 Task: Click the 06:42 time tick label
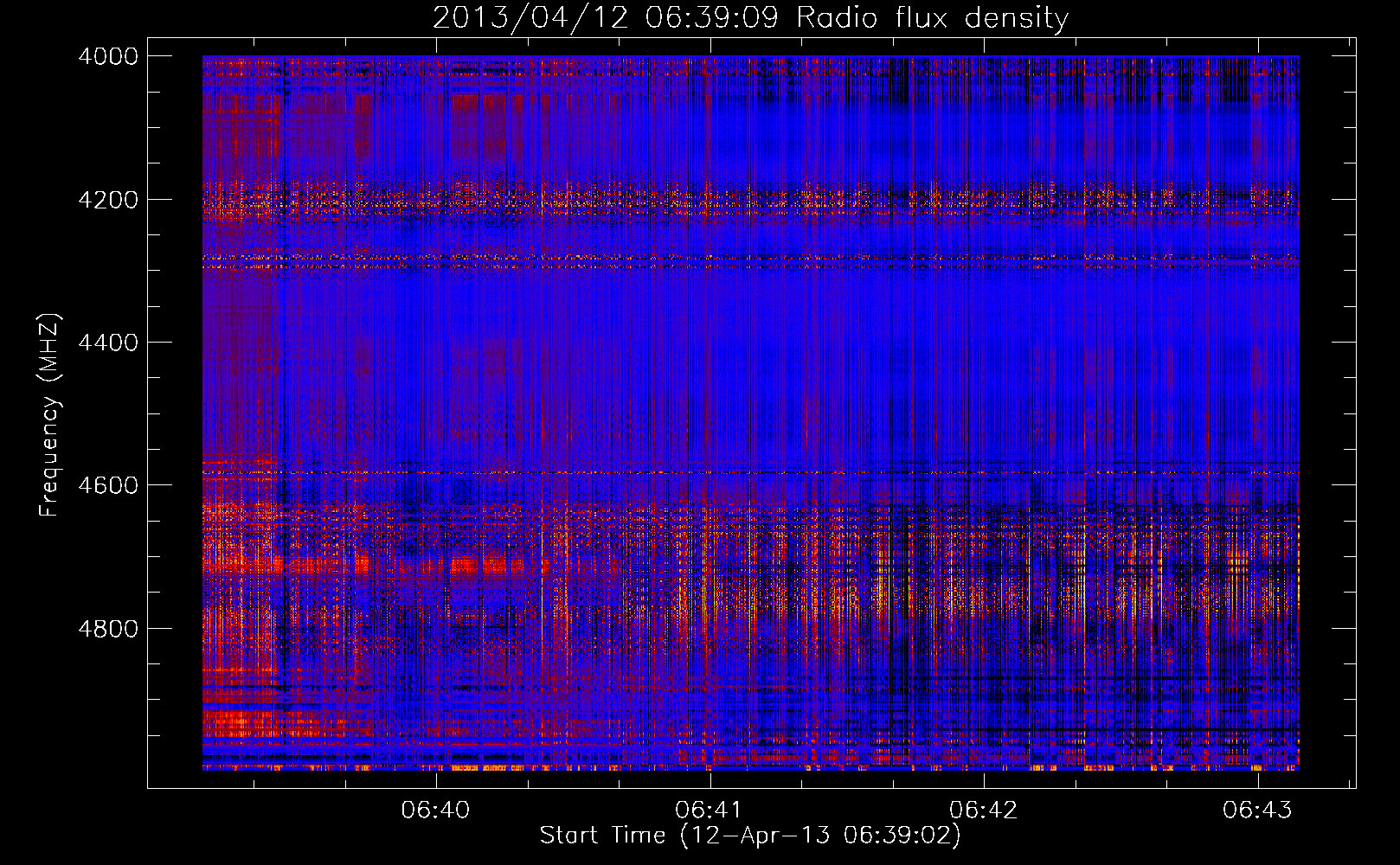click(x=984, y=810)
